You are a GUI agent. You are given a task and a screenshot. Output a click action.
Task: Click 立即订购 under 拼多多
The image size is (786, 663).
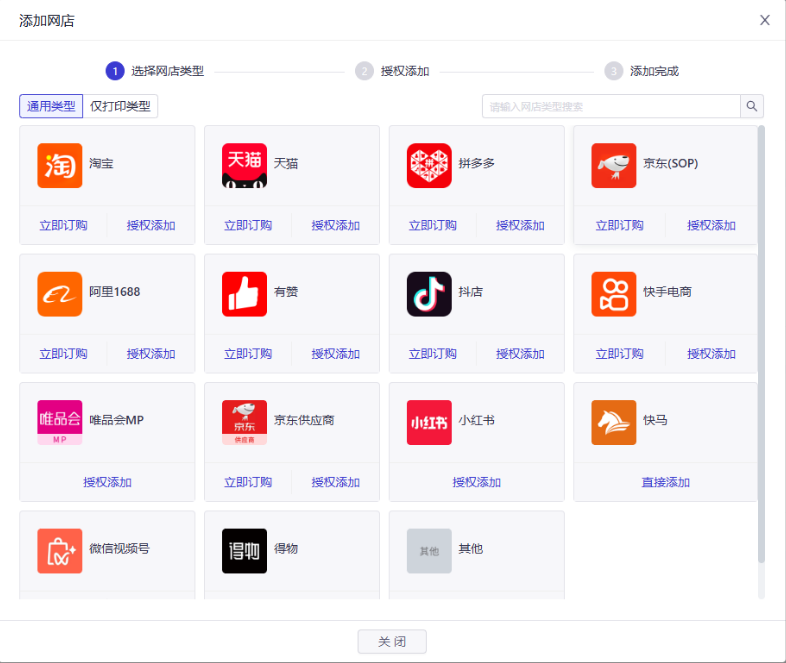click(433, 226)
